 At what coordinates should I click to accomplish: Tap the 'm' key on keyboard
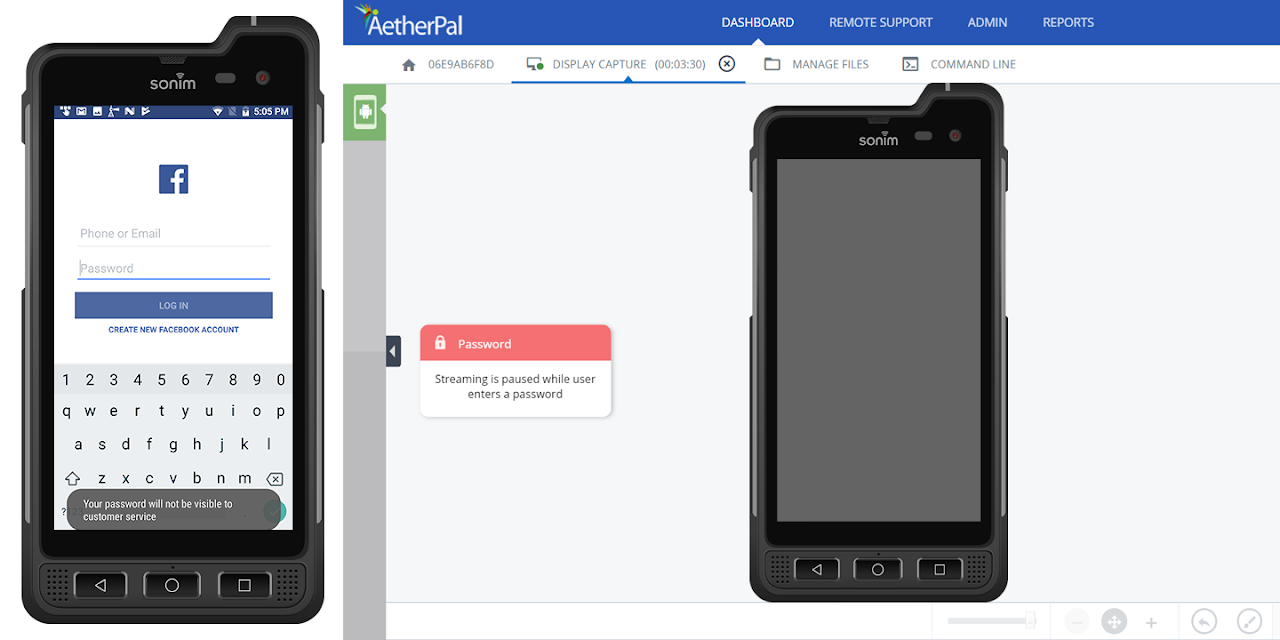click(246, 478)
